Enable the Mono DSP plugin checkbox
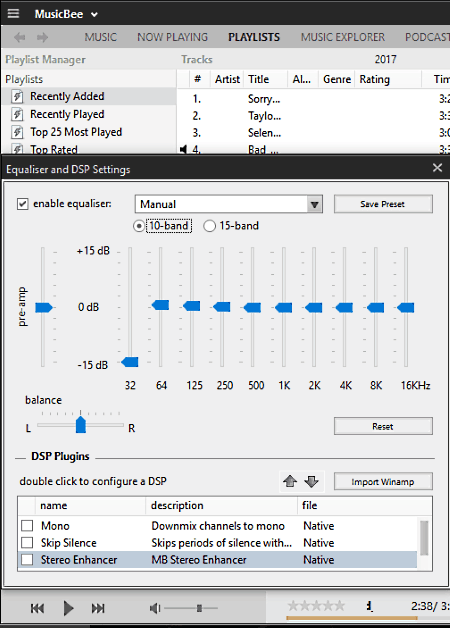Image resolution: width=450 pixels, height=628 pixels. pyautogui.click(x=27, y=525)
